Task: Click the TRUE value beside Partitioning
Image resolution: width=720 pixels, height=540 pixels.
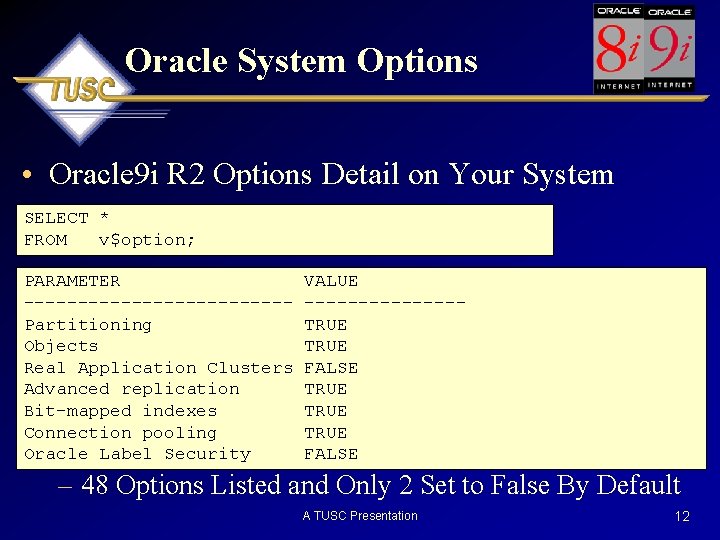Action: coord(326,325)
